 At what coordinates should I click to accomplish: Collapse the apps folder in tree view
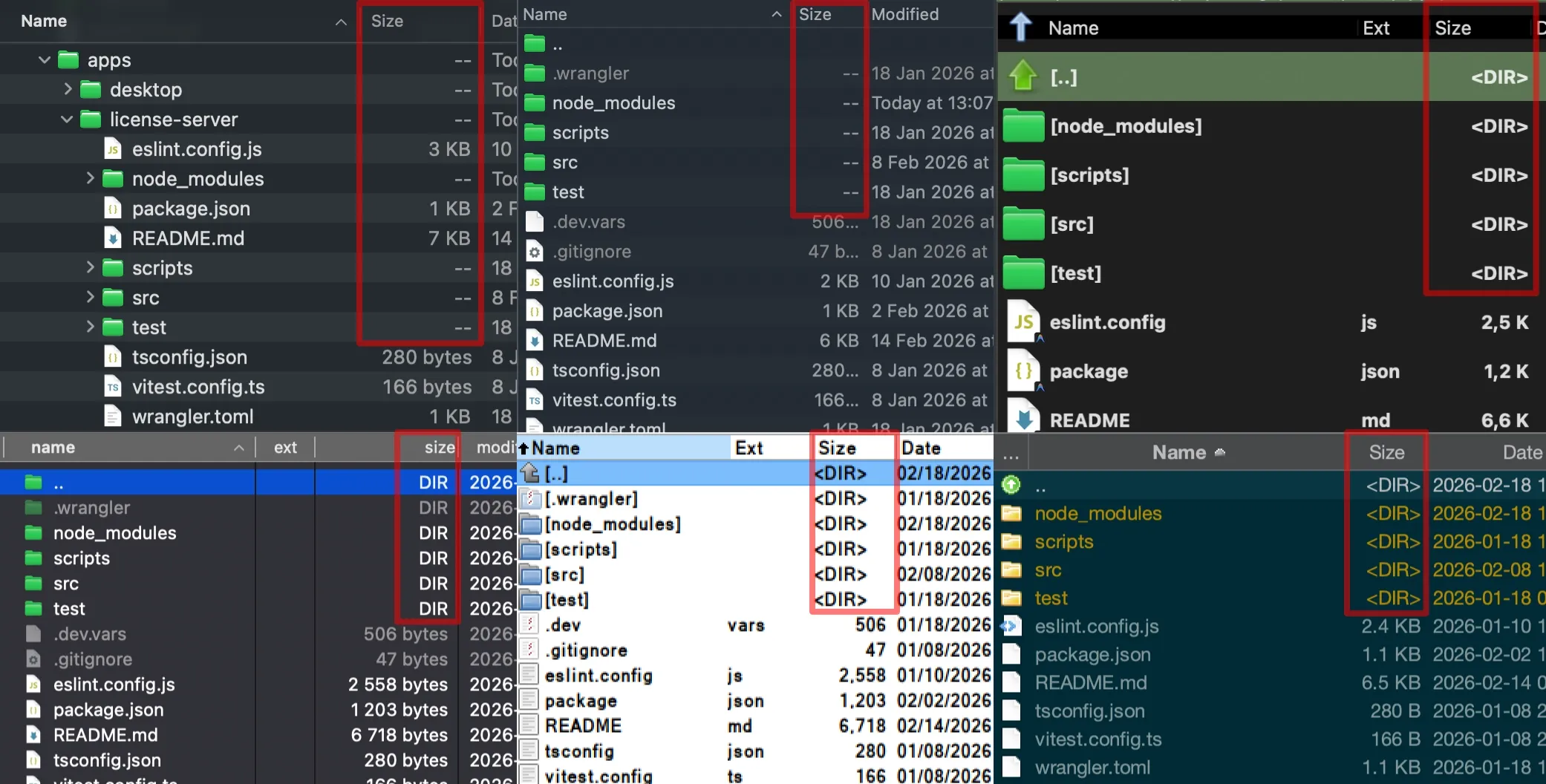point(45,59)
